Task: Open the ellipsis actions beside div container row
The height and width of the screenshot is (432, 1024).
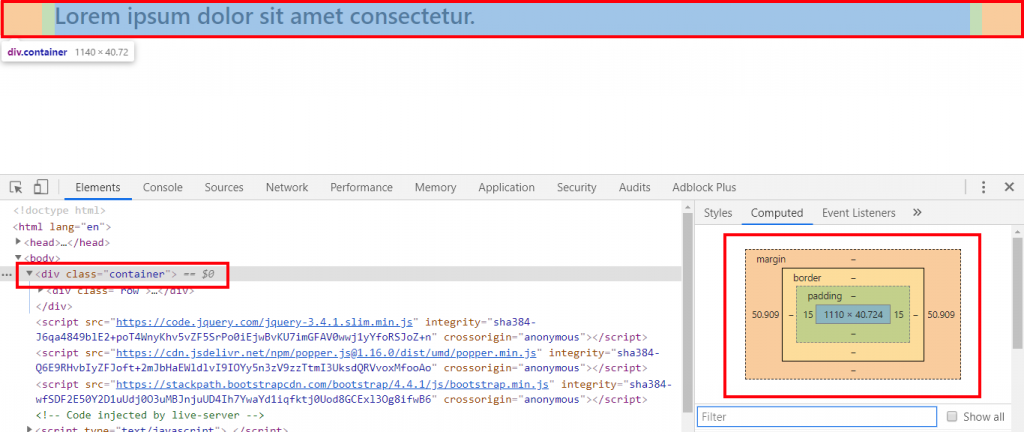Action: [x=7, y=275]
